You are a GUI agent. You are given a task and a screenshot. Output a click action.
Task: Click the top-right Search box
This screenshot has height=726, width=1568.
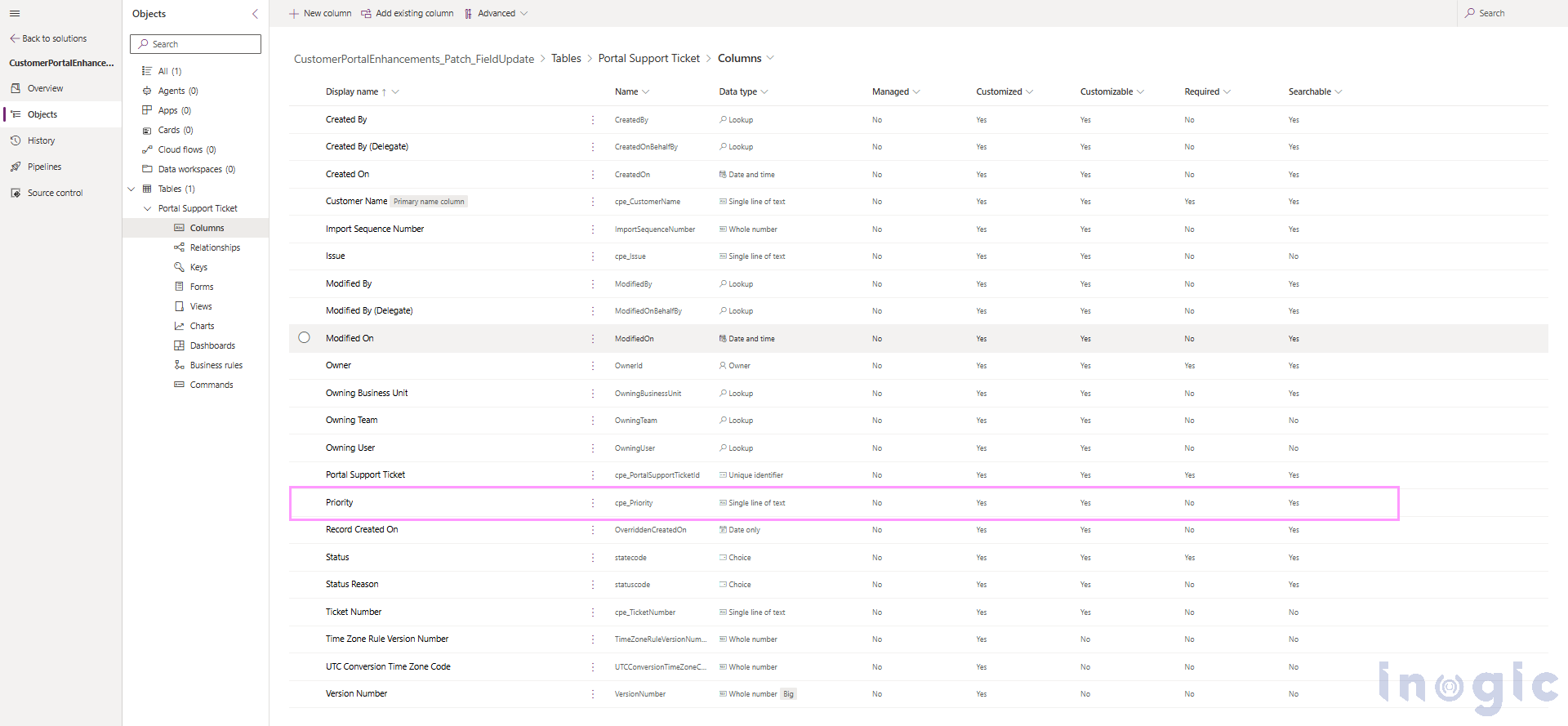click(x=1512, y=13)
